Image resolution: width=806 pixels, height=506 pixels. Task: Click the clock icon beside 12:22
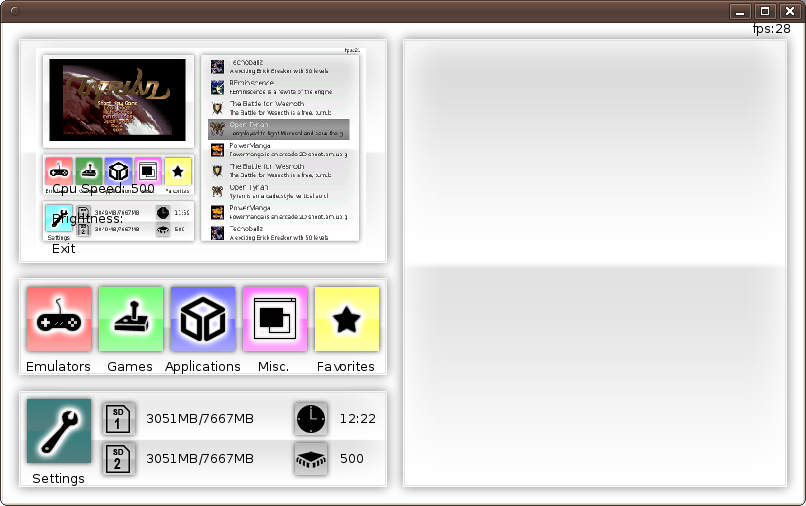311,419
